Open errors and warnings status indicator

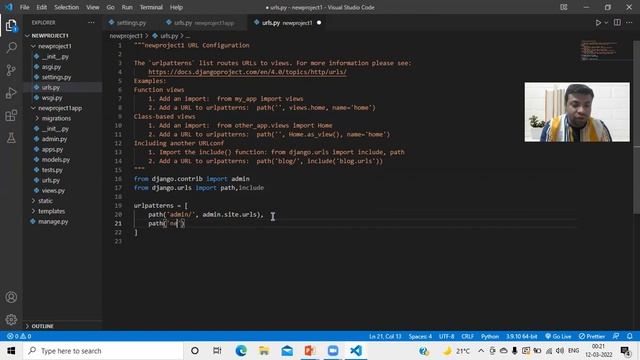click(19, 336)
